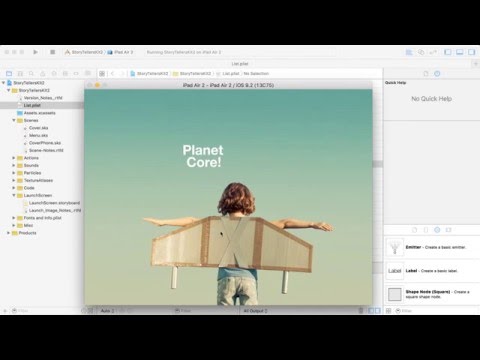Image resolution: width=480 pixels, height=360 pixels.
Task: Open the All Output dropdown in console
Action: tap(255, 311)
